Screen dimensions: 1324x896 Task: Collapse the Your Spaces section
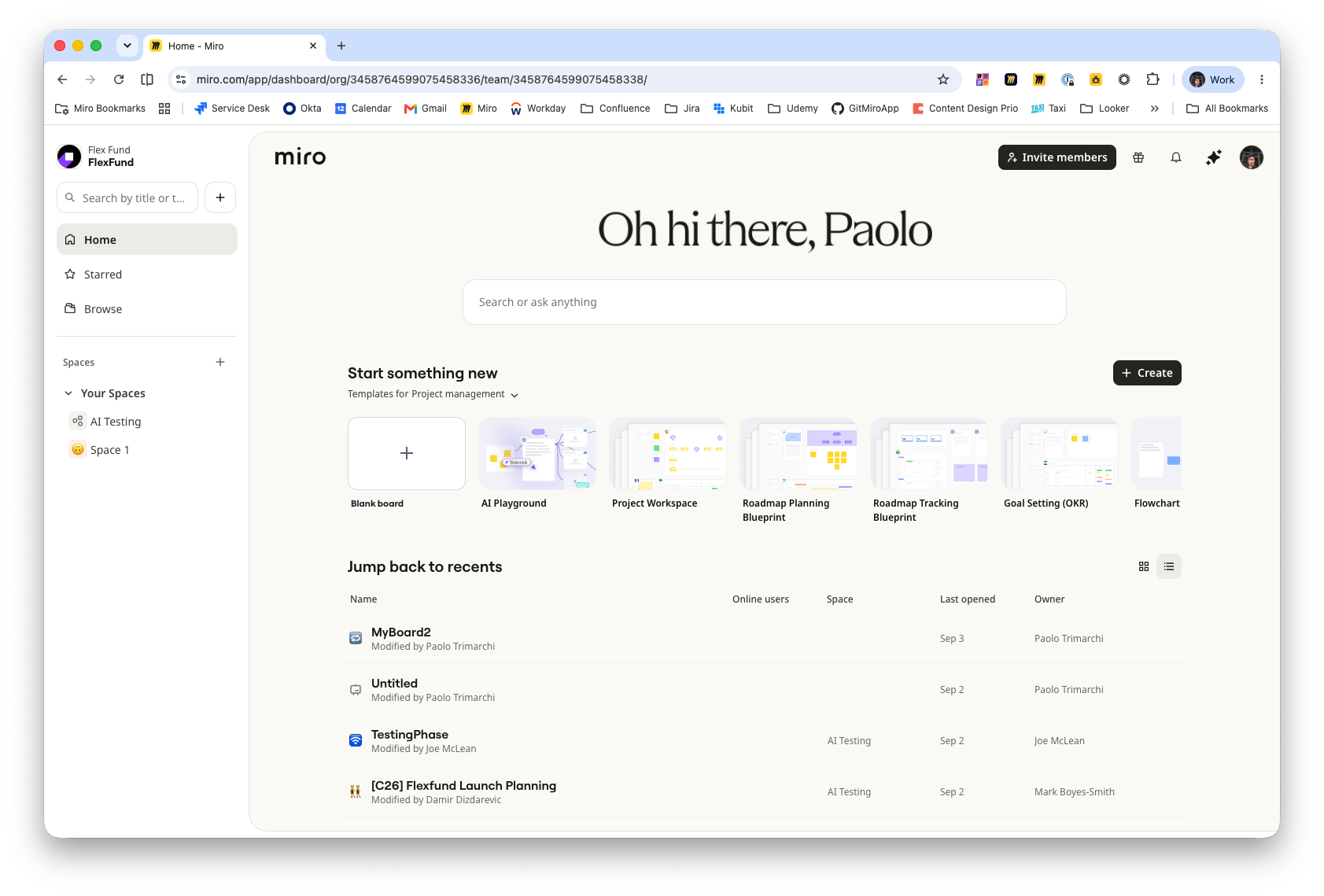pyautogui.click(x=68, y=393)
